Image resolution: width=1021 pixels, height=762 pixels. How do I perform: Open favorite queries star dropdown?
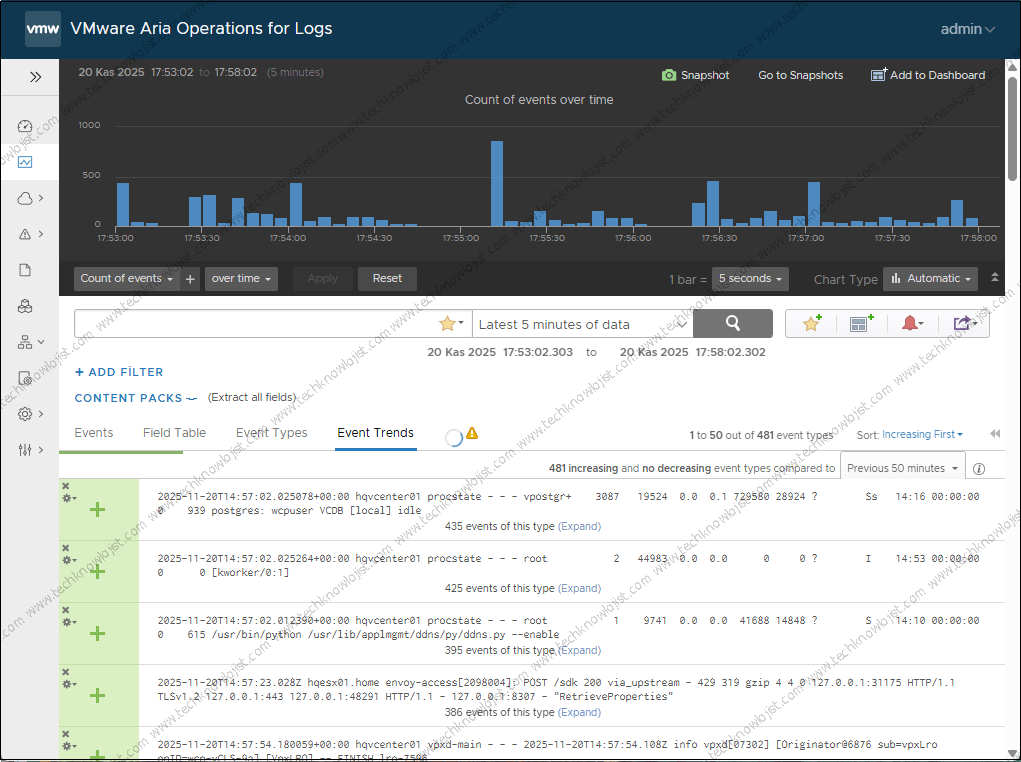pos(451,324)
